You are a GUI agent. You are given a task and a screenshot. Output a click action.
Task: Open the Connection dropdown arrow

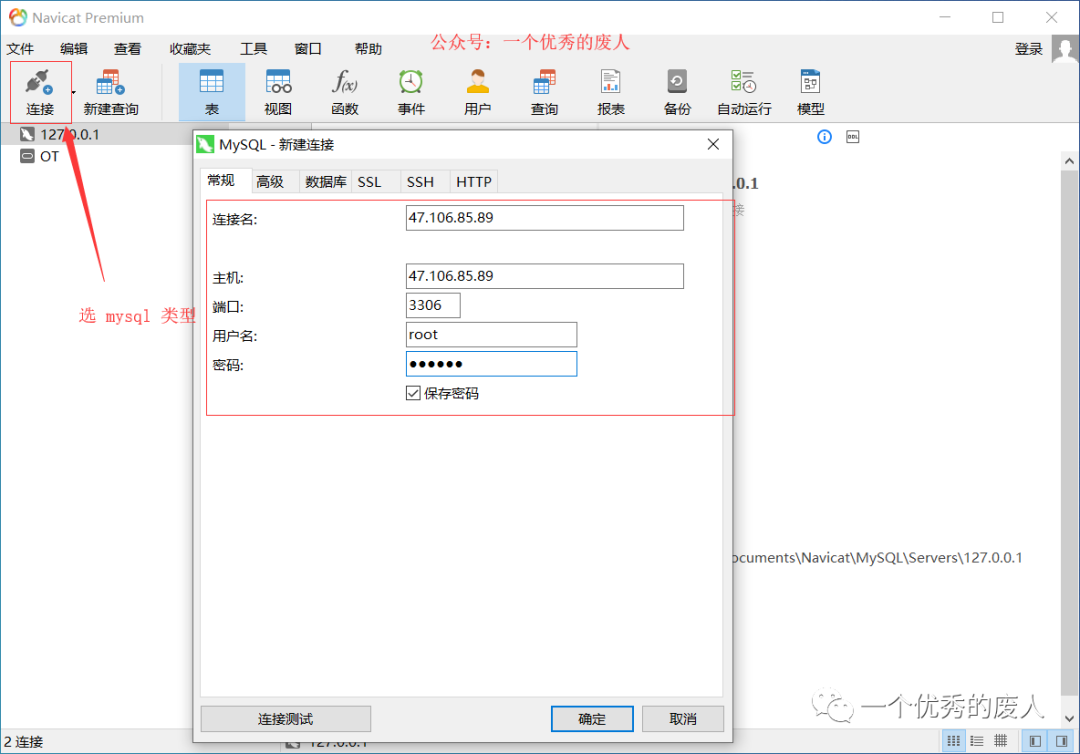click(74, 92)
